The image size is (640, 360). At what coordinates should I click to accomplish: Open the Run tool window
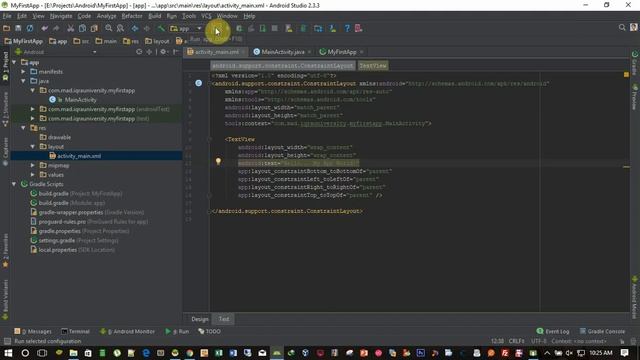click(177, 331)
